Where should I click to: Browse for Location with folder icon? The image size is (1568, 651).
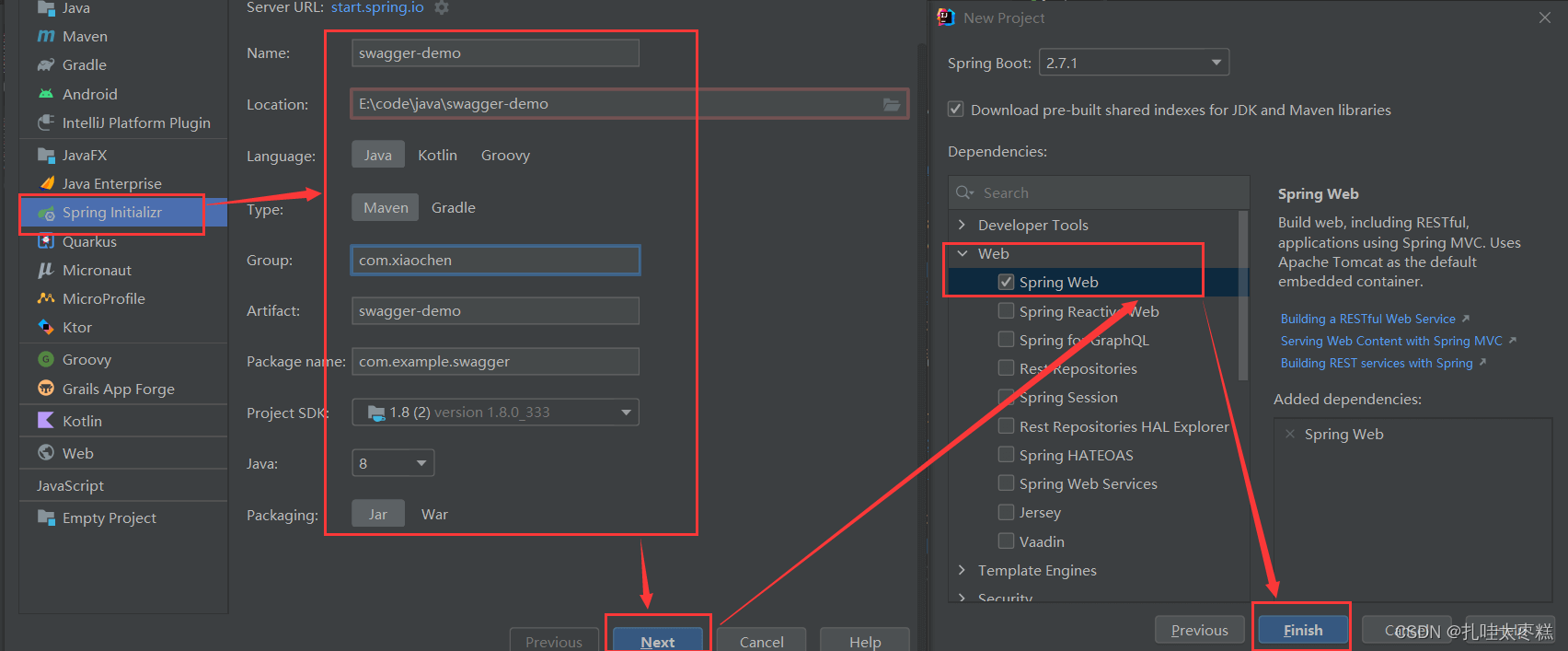892,104
